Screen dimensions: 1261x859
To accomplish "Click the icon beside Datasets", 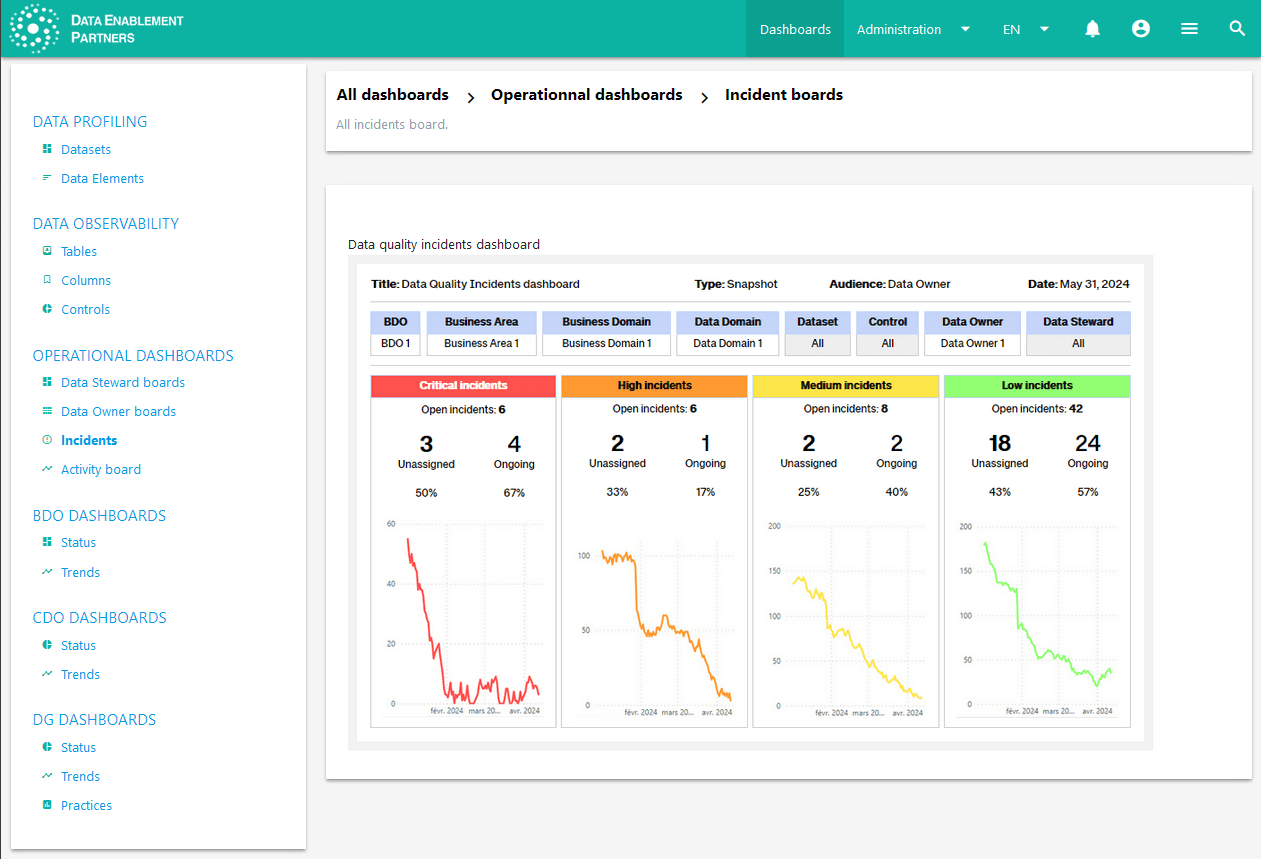I will (x=47, y=149).
